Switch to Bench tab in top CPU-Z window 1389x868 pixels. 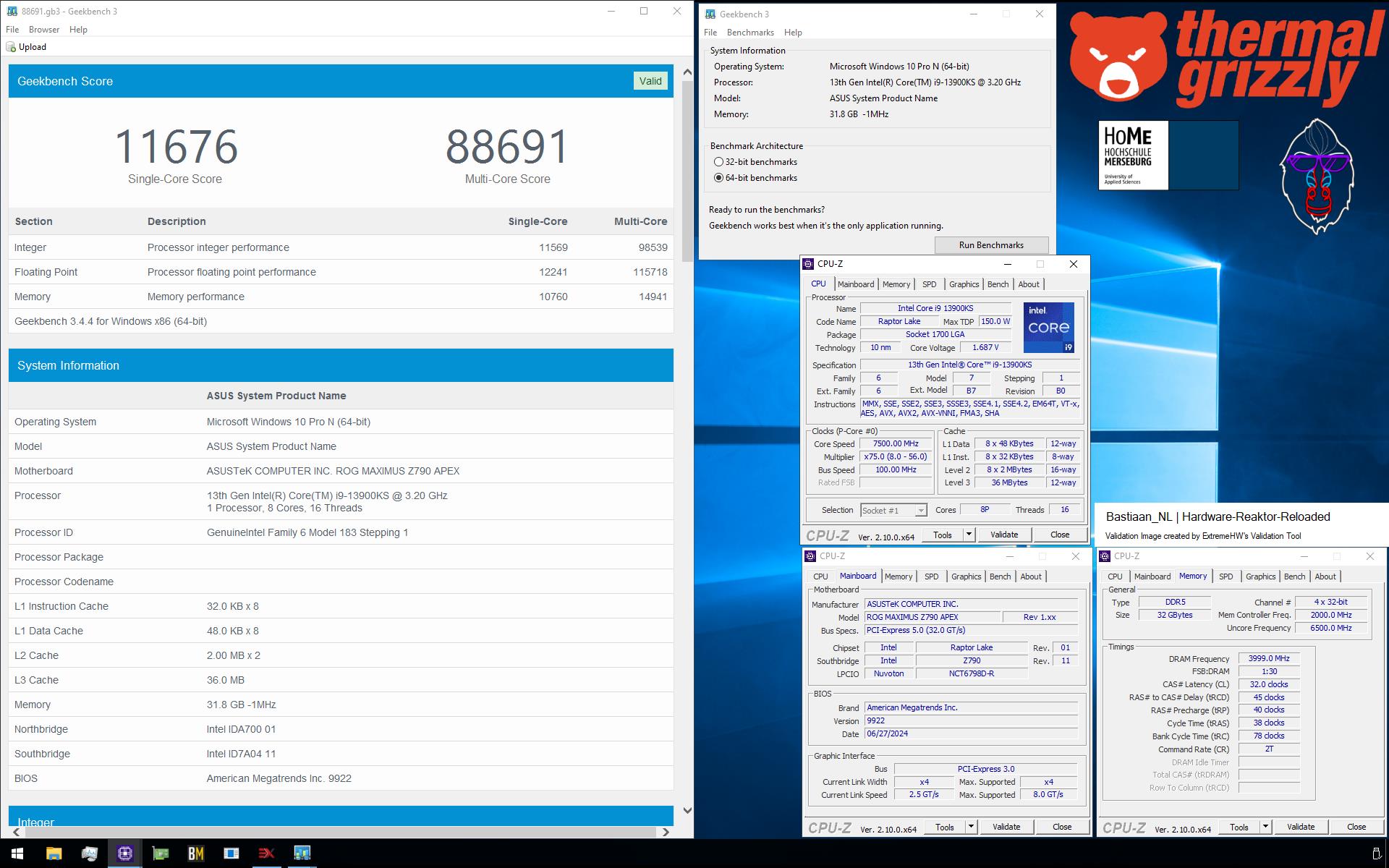pos(998,284)
